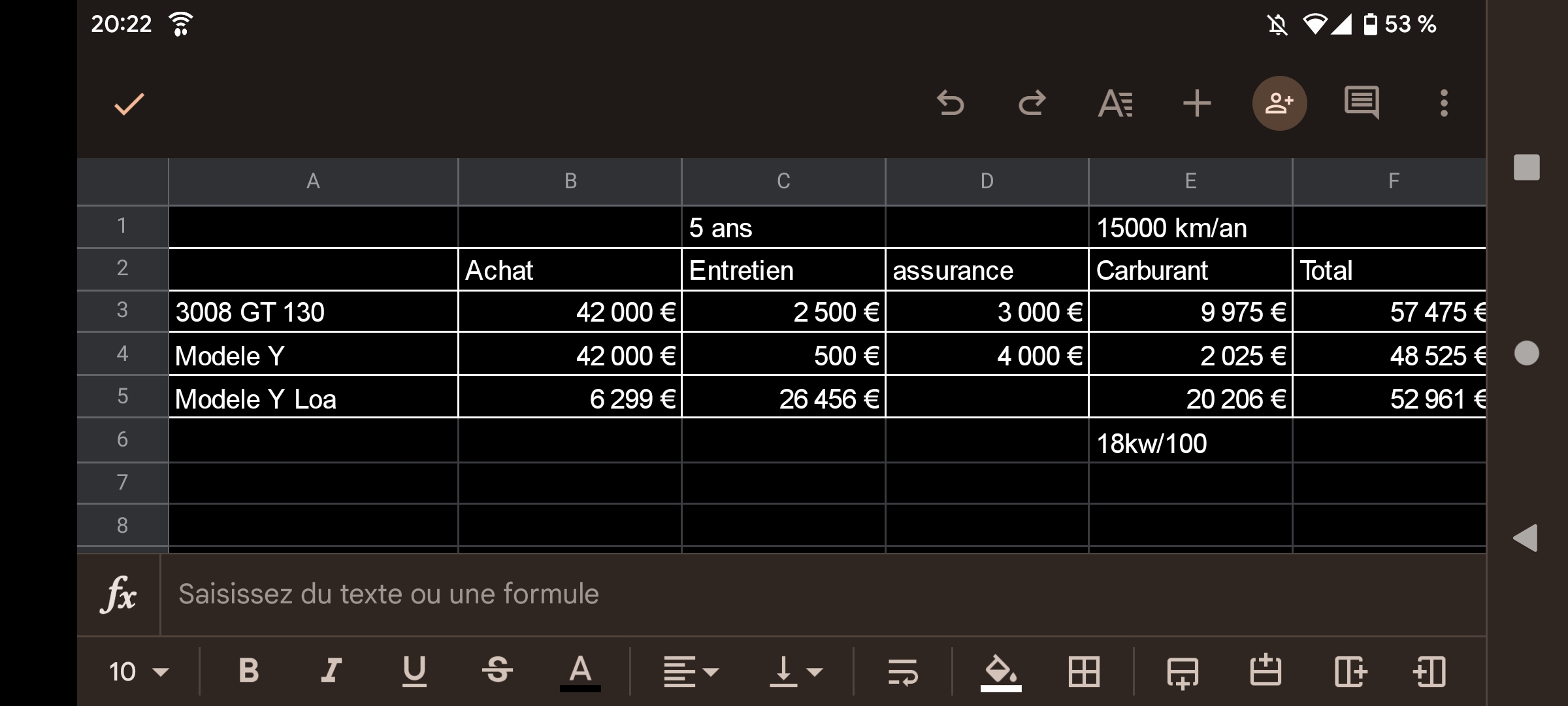The width and height of the screenshot is (1568, 706).
Task: Tap the formula input field
Action: coord(784,594)
